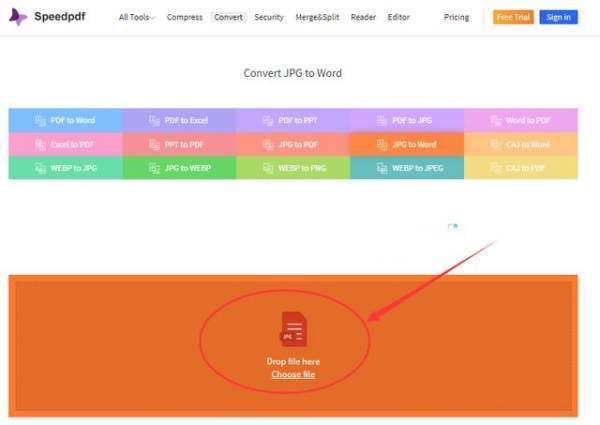Open the Convert menu item
This screenshot has height=425, width=600.
(x=228, y=17)
